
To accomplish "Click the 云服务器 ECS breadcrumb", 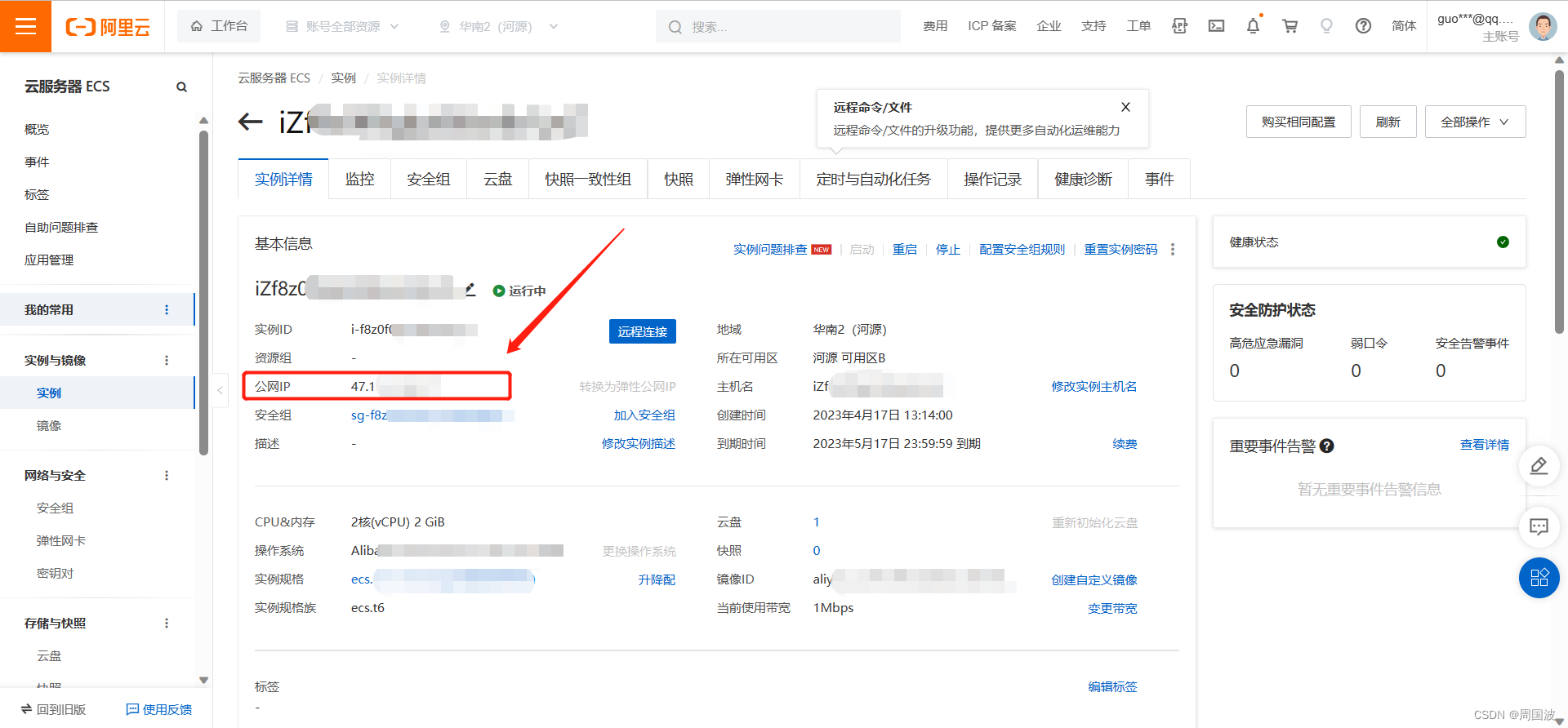I will (x=274, y=78).
